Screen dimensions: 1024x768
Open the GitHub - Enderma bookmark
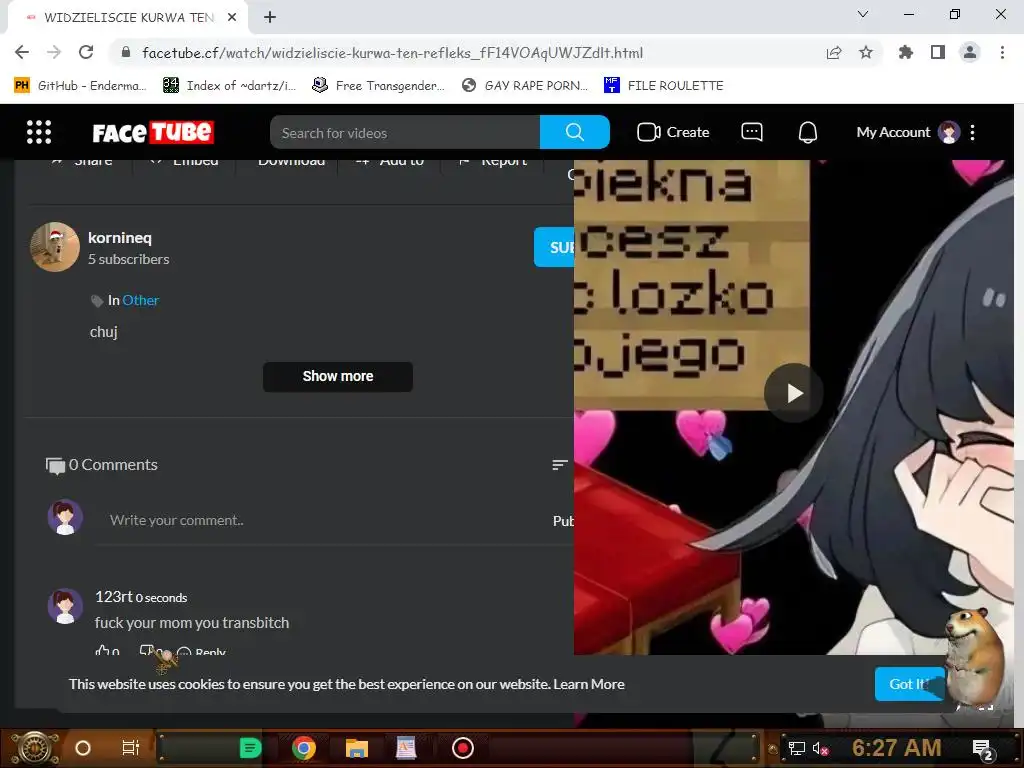tap(80, 86)
